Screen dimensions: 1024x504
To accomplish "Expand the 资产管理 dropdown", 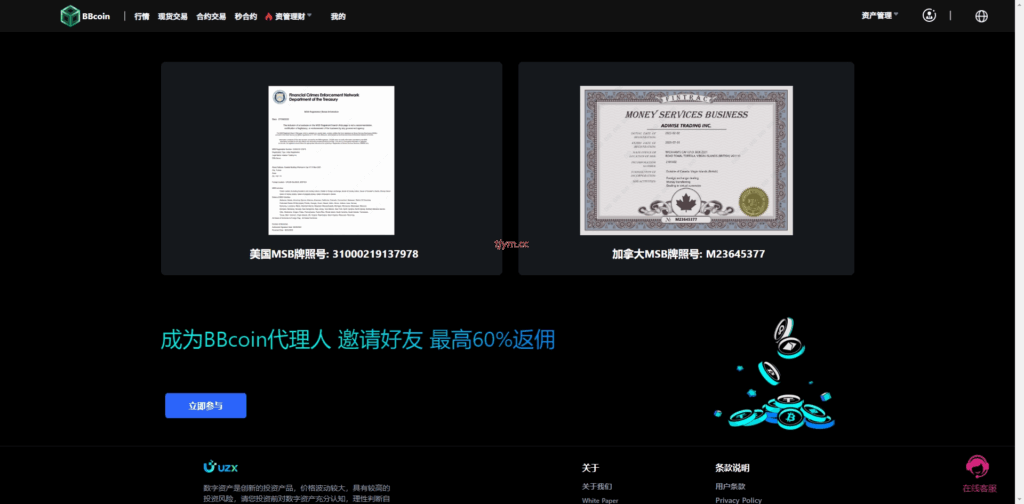I will pyautogui.click(x=880, y=16).
